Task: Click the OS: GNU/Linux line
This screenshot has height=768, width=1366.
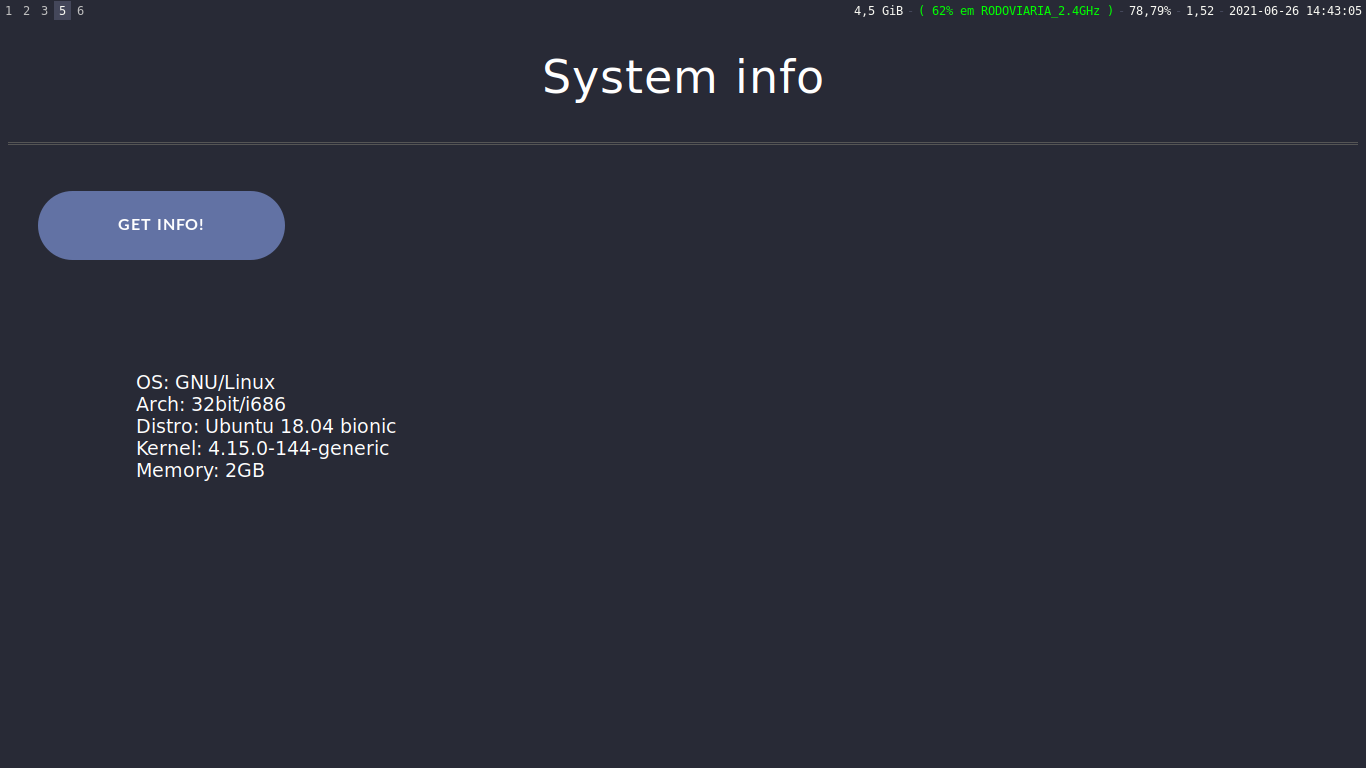Action: pos(205,382)
